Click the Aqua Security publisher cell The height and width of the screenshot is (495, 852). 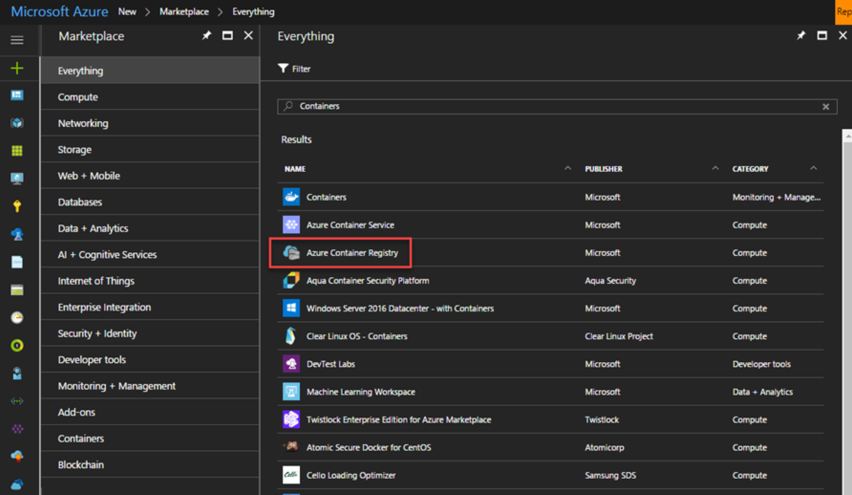coord(610,280)
